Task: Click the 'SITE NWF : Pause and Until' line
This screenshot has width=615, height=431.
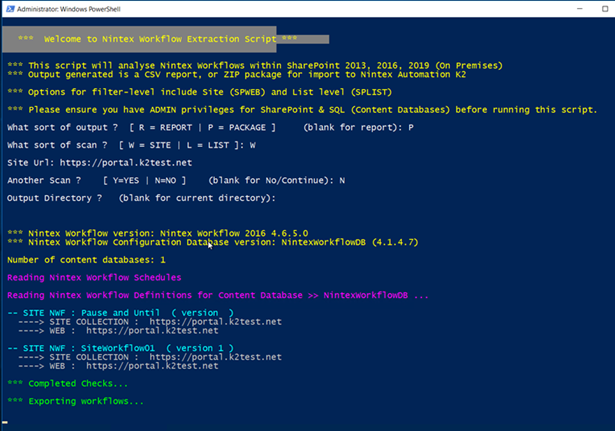Action: point(121,313)
